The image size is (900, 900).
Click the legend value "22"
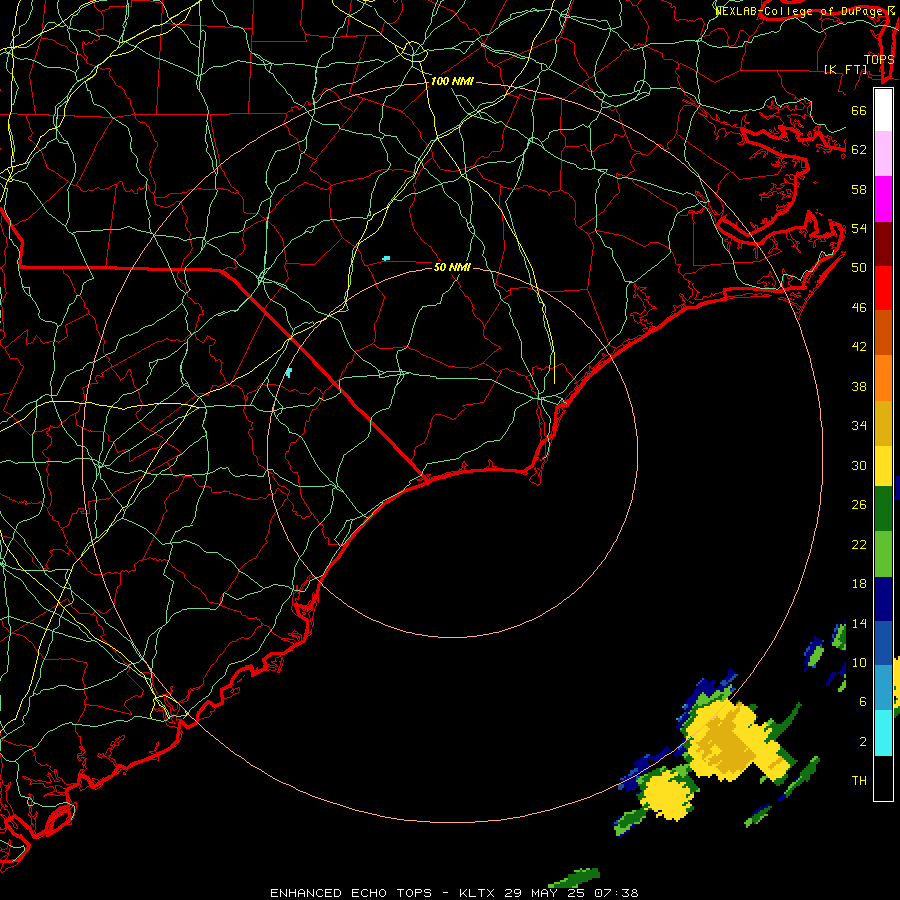click(x=859, y=544)
